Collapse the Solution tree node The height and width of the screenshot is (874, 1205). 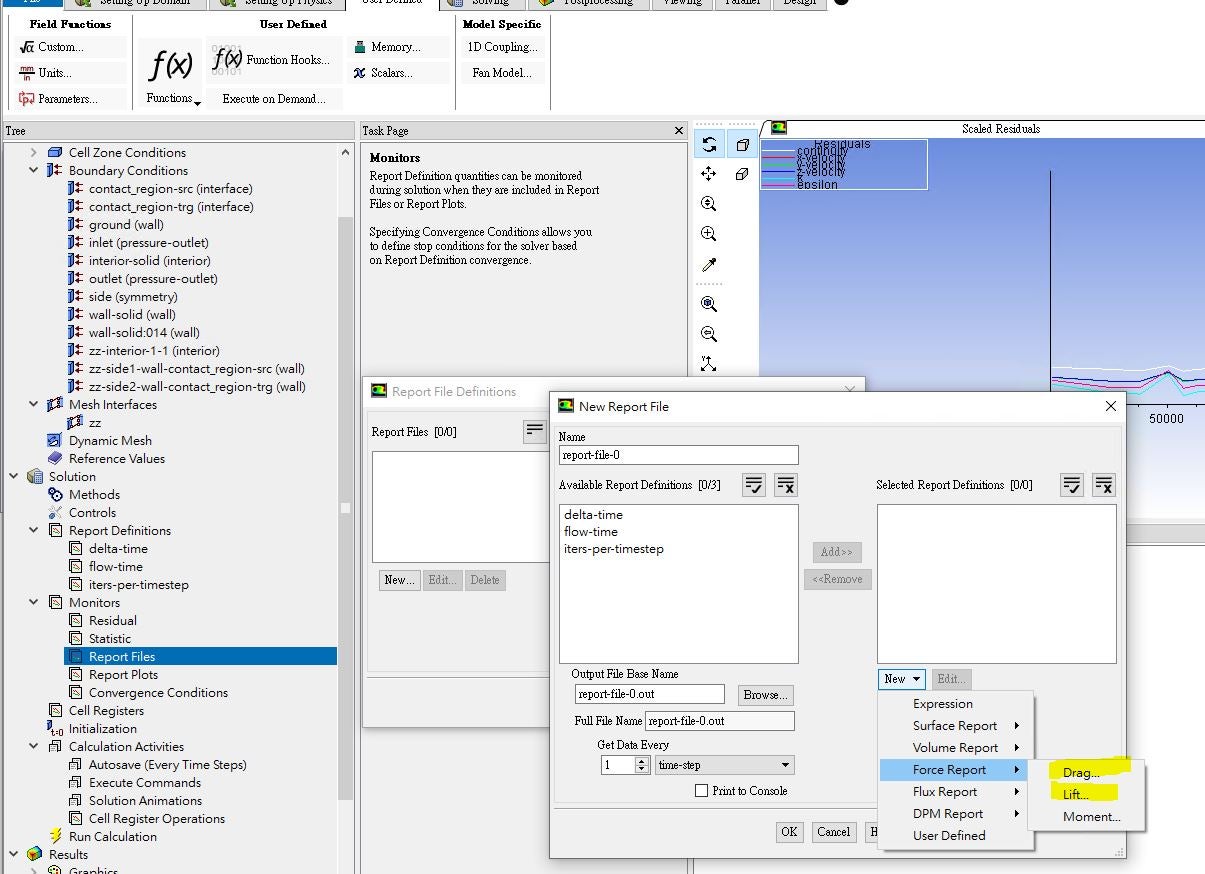point(14,477)
